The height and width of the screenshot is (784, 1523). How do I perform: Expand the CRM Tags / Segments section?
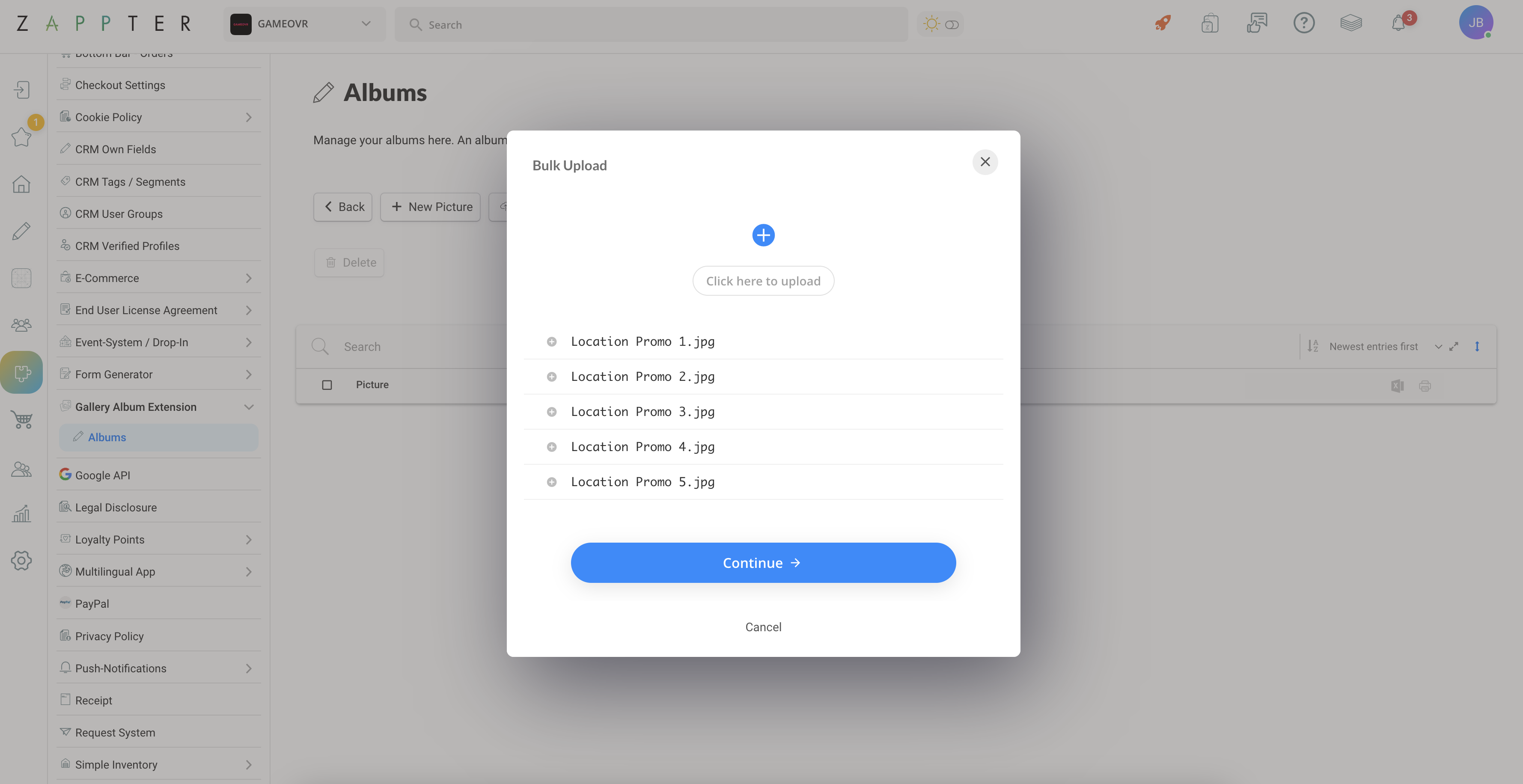[x=155, y=182]
